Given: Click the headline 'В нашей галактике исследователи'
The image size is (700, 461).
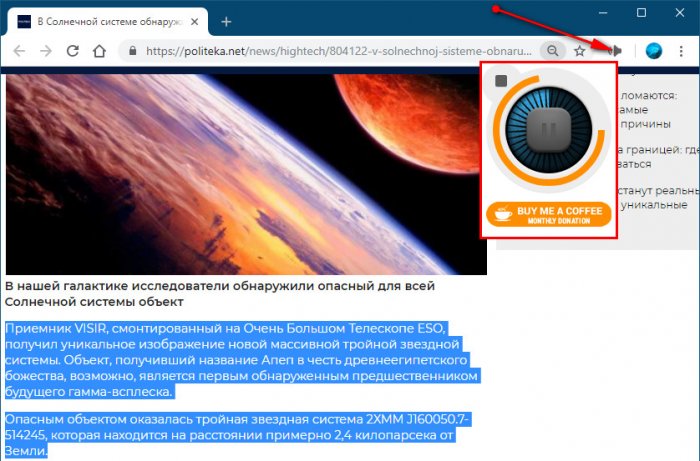Looking at the screenshot, I should coord(220,294).
